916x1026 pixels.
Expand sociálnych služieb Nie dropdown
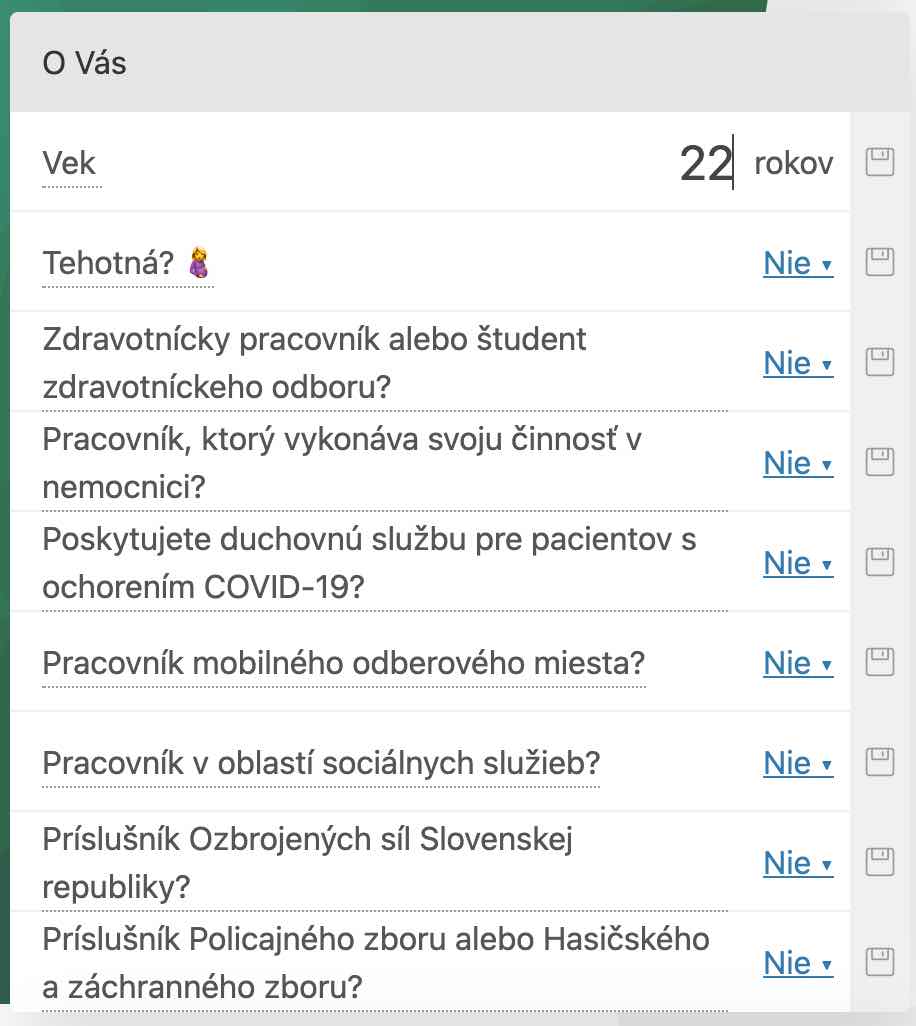(x=798, y=764)
